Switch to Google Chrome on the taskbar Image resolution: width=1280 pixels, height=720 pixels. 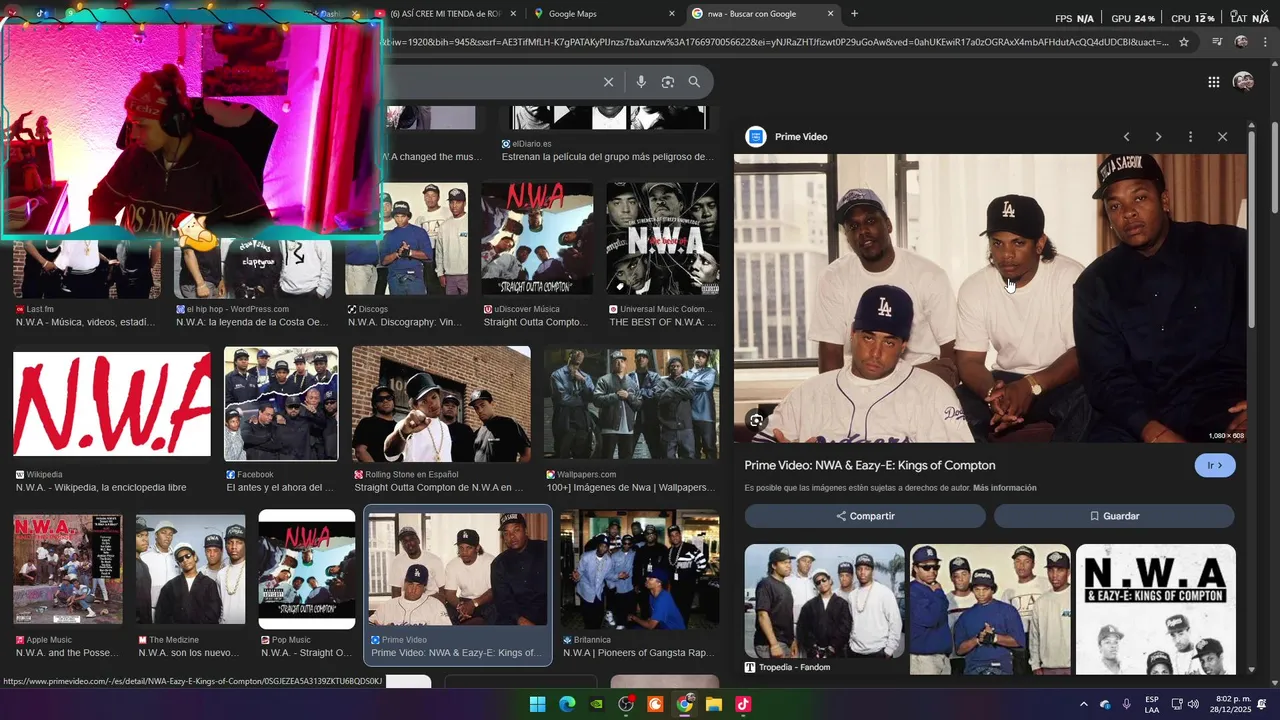[x=685, y=704]
